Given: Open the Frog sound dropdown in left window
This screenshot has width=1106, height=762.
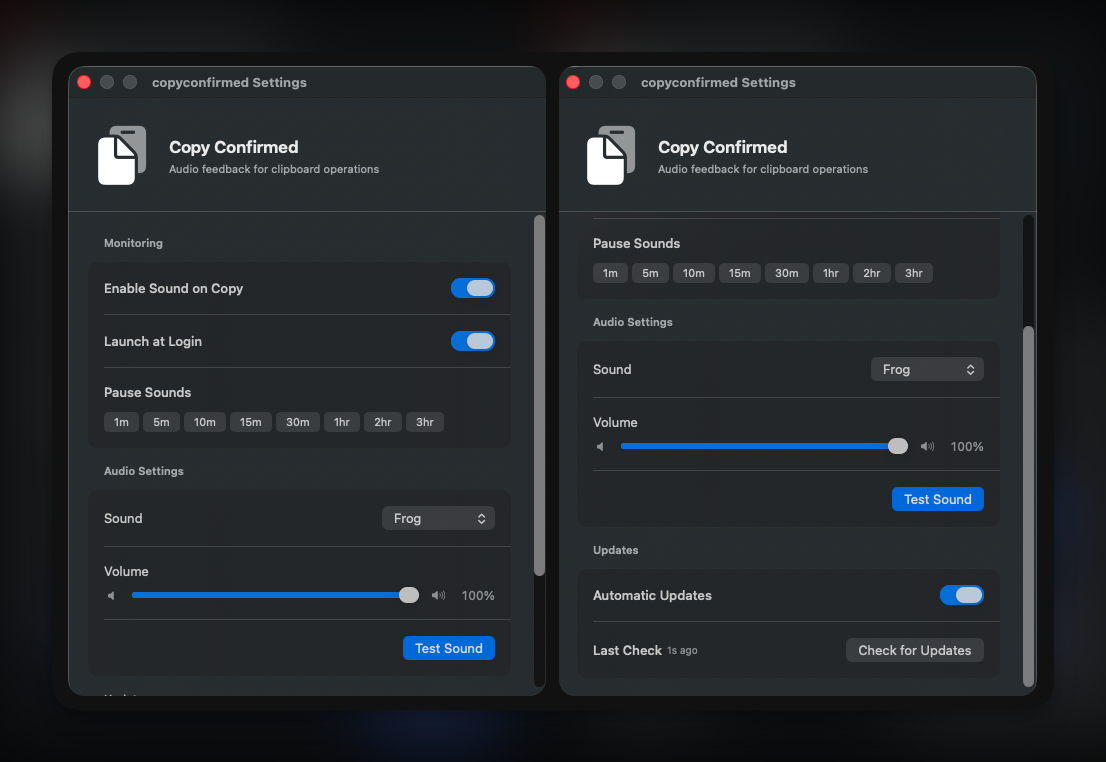Looking at the screenshot, I should tap(438, 518).
